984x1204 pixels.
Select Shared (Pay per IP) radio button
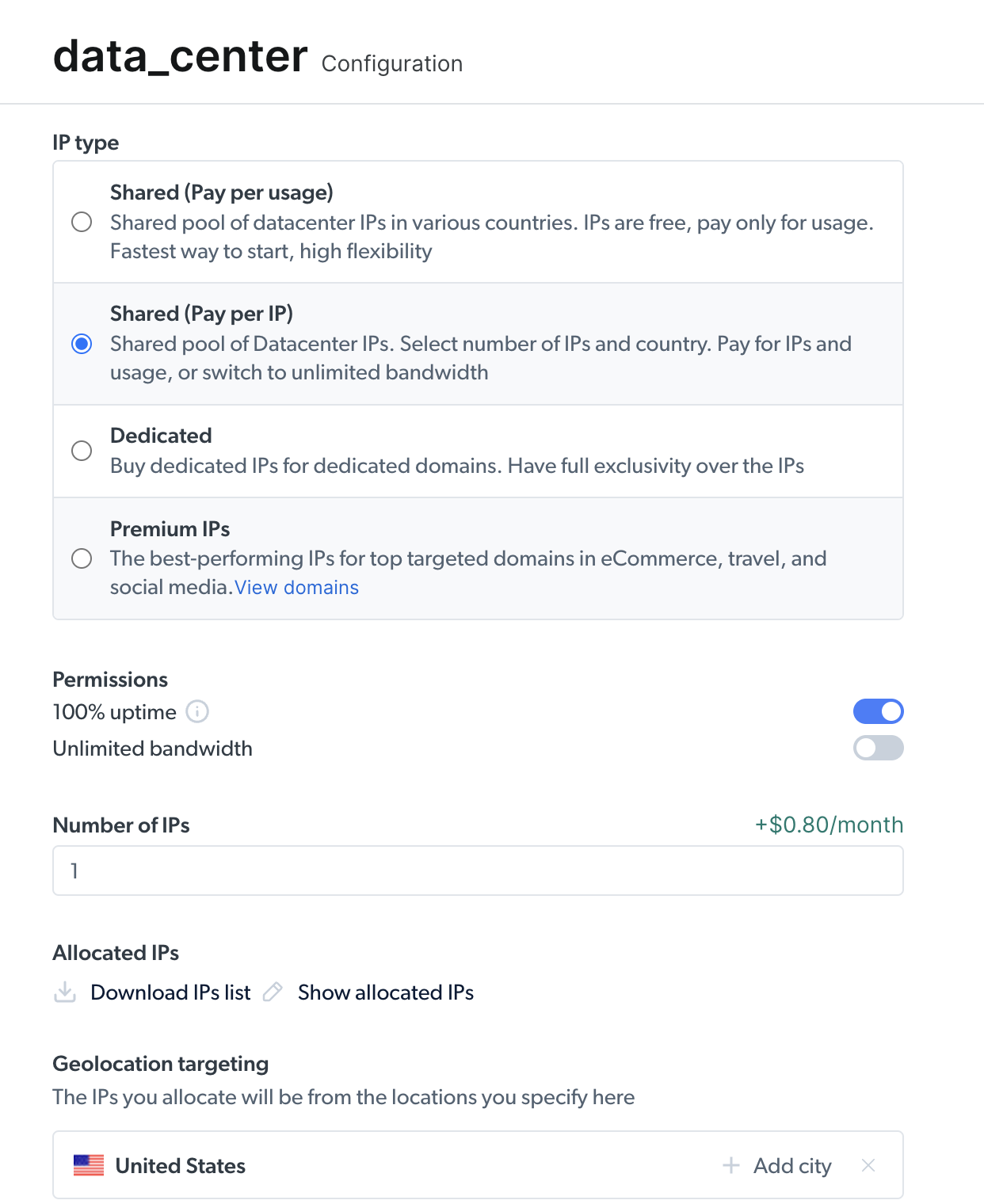click(82, 344)
